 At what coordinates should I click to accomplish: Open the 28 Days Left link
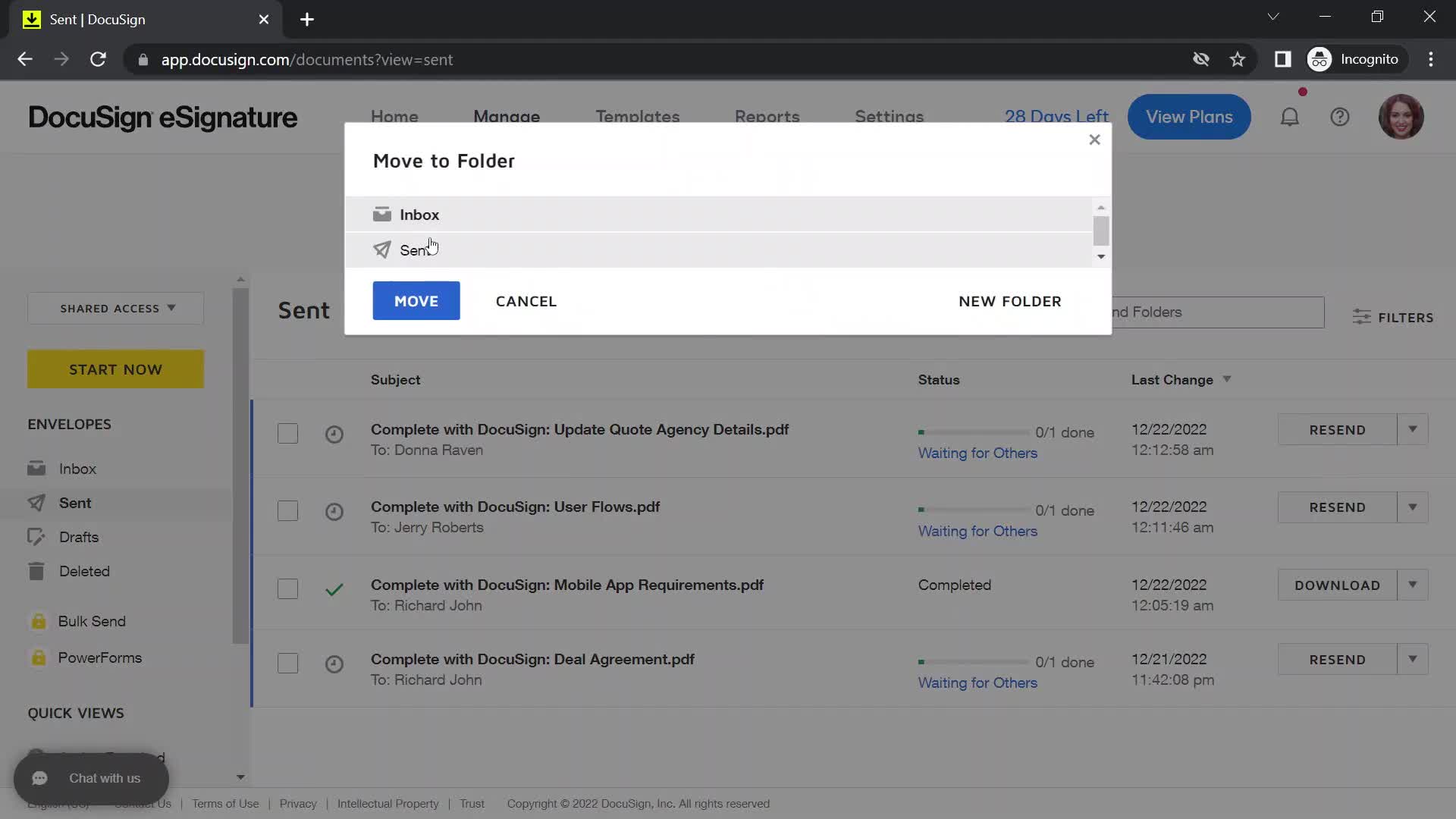pos(1056,117)
